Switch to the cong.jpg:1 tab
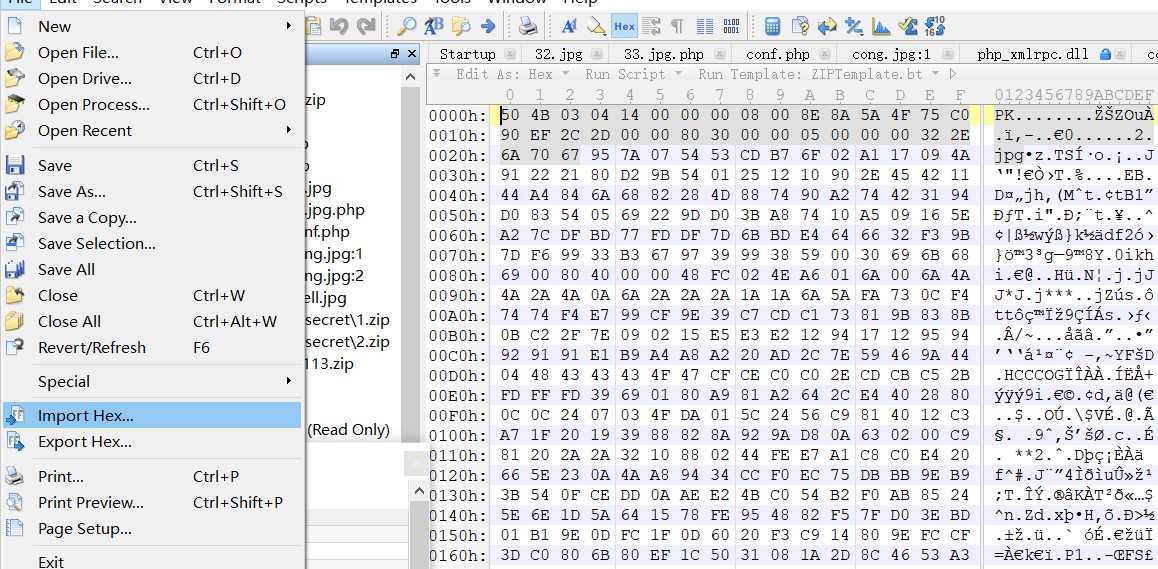 click(x=891, y=55)
